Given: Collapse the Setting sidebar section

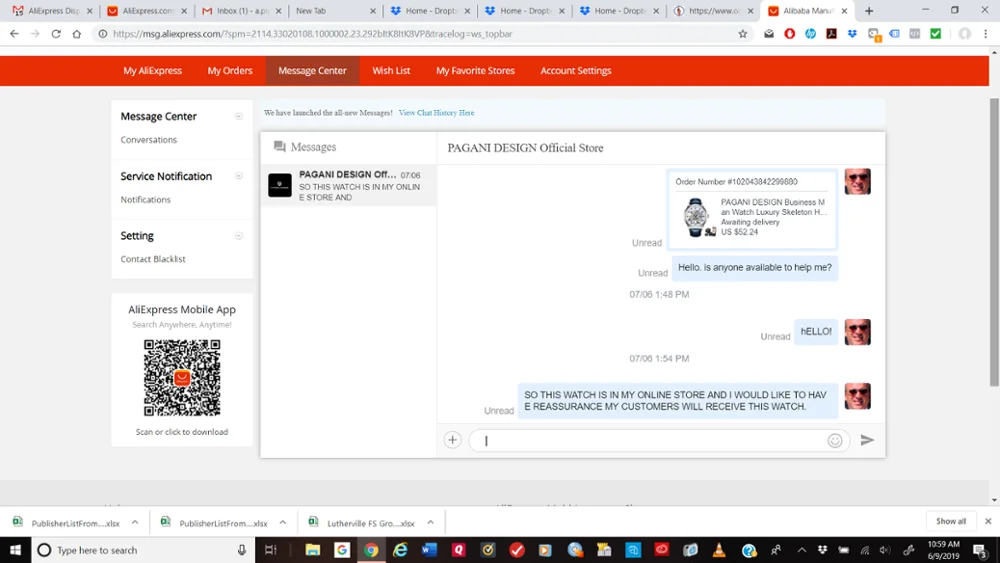Looking at the screenshot, I should [x=239, y=236].
